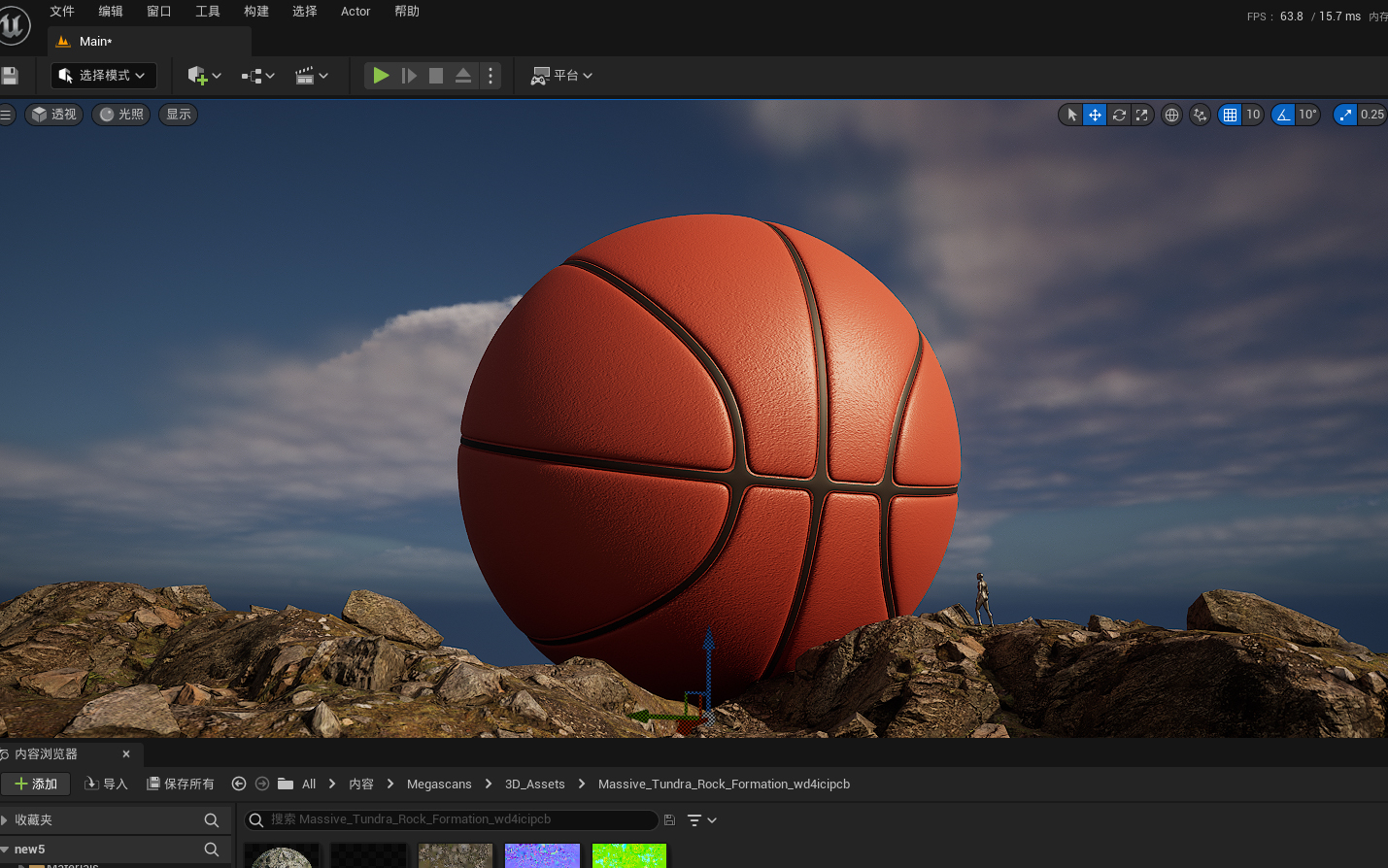Open the 构建 menu
Screen dimensions: 1388x868
[x=256, y=12]
